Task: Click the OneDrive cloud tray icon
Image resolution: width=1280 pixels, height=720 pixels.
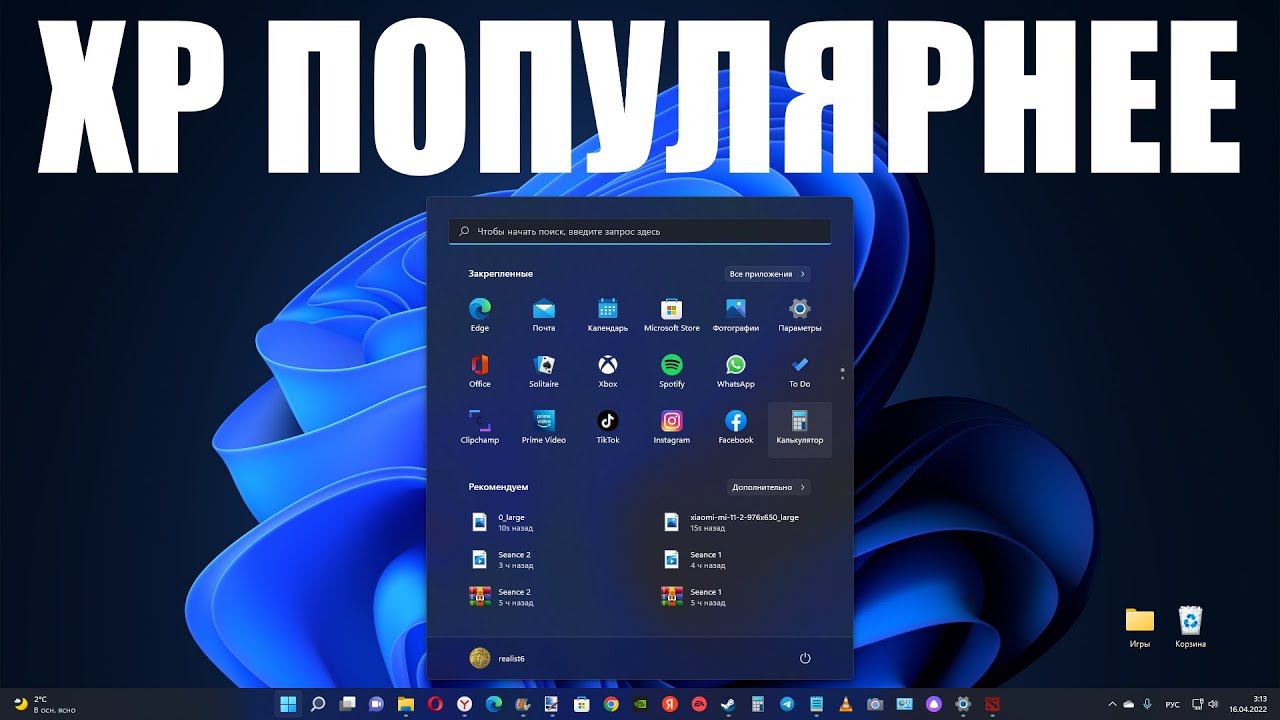Action: pos(1129,704)
